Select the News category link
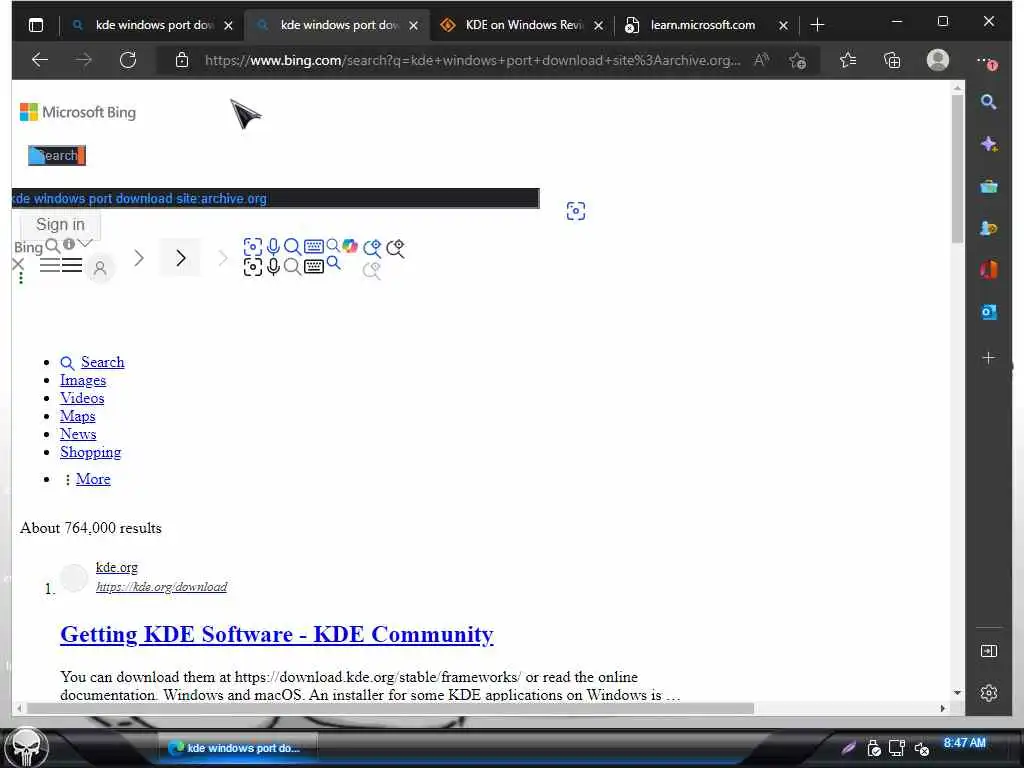 tap(78, 434)
